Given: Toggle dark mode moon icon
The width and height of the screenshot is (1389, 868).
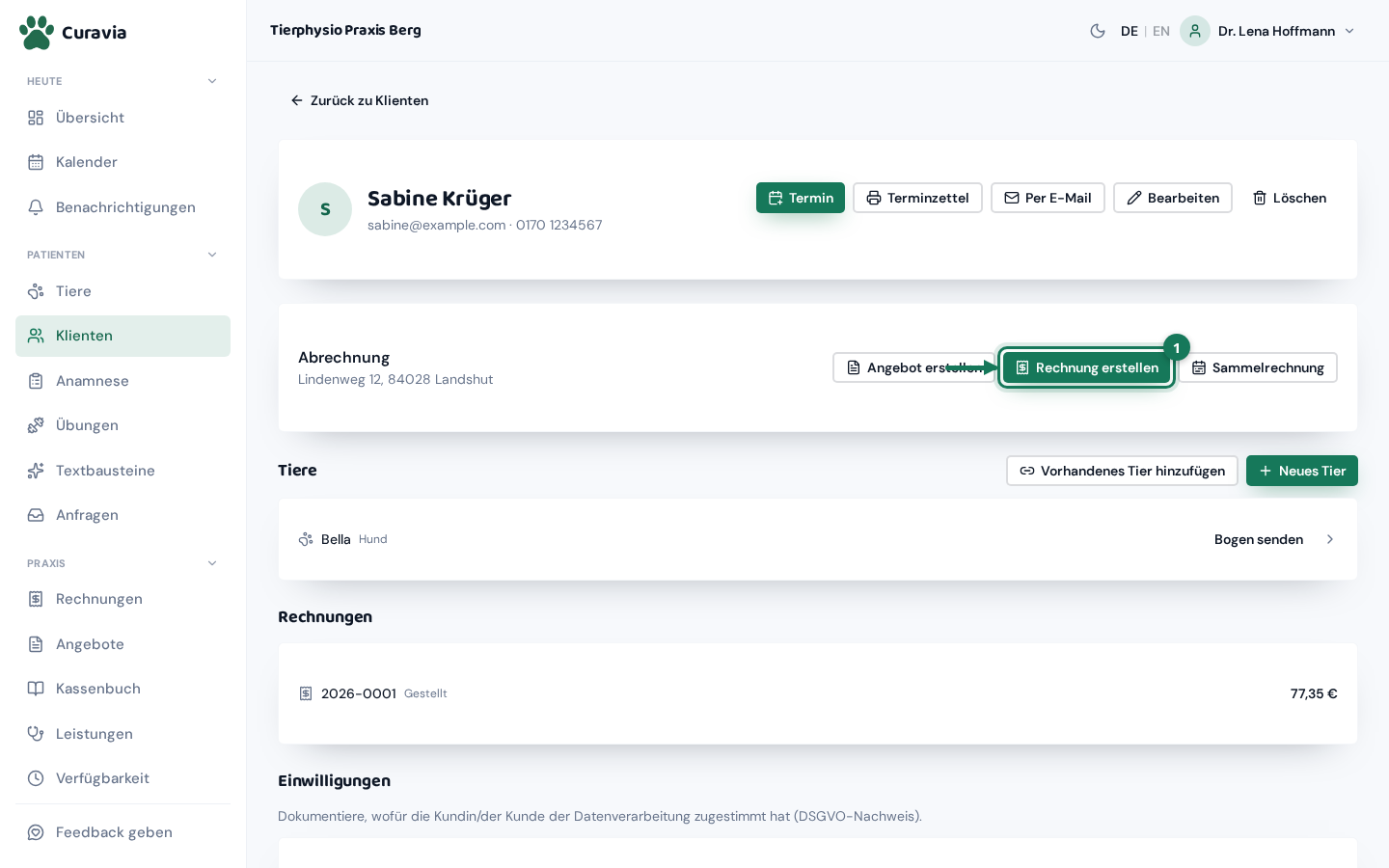Looking at the screenshot, I should pos(1098,31).
